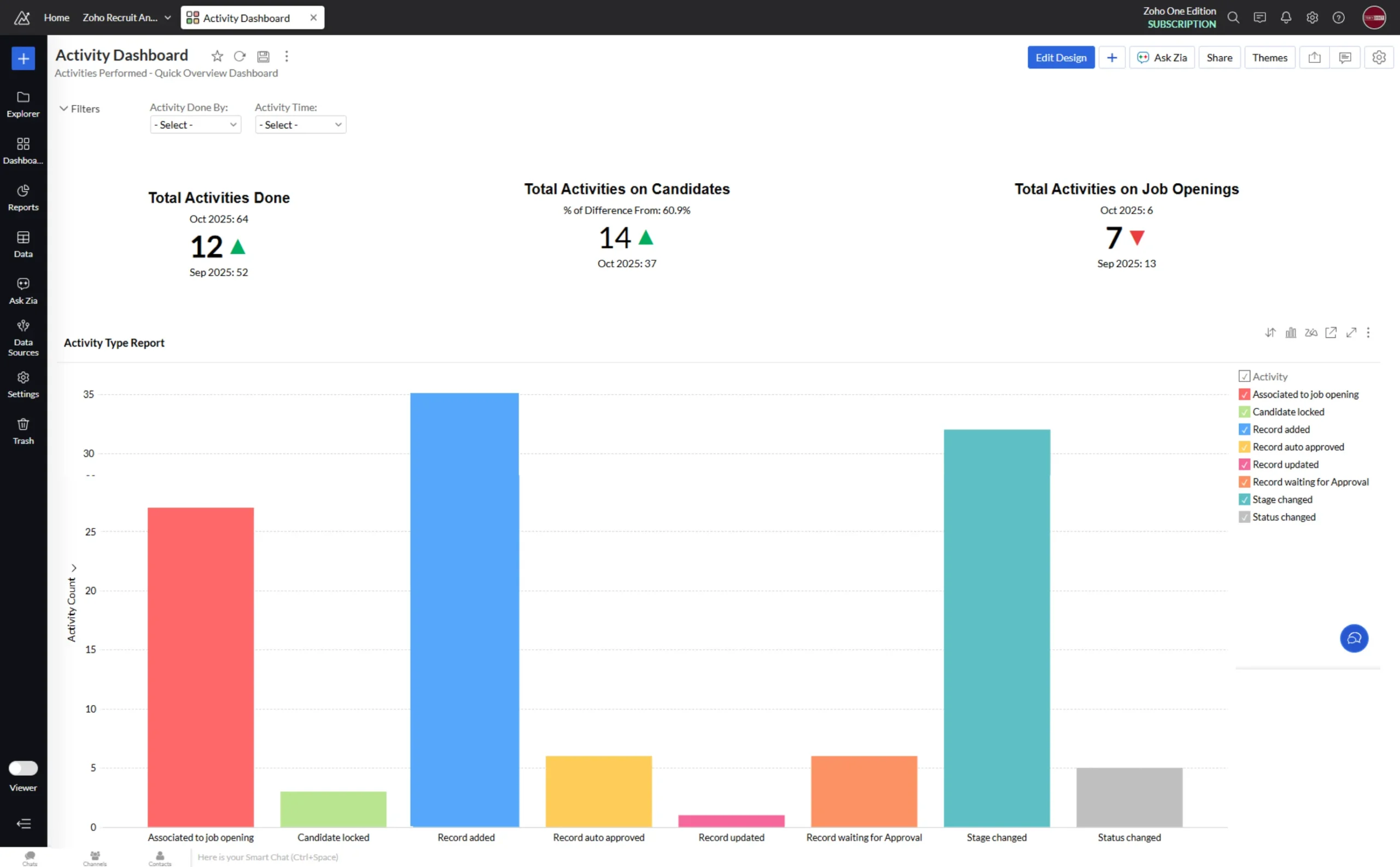Expand Activity Type Report to full screen
The width and height of the screenshot is (1400, 867).
tap(1351, 332)
